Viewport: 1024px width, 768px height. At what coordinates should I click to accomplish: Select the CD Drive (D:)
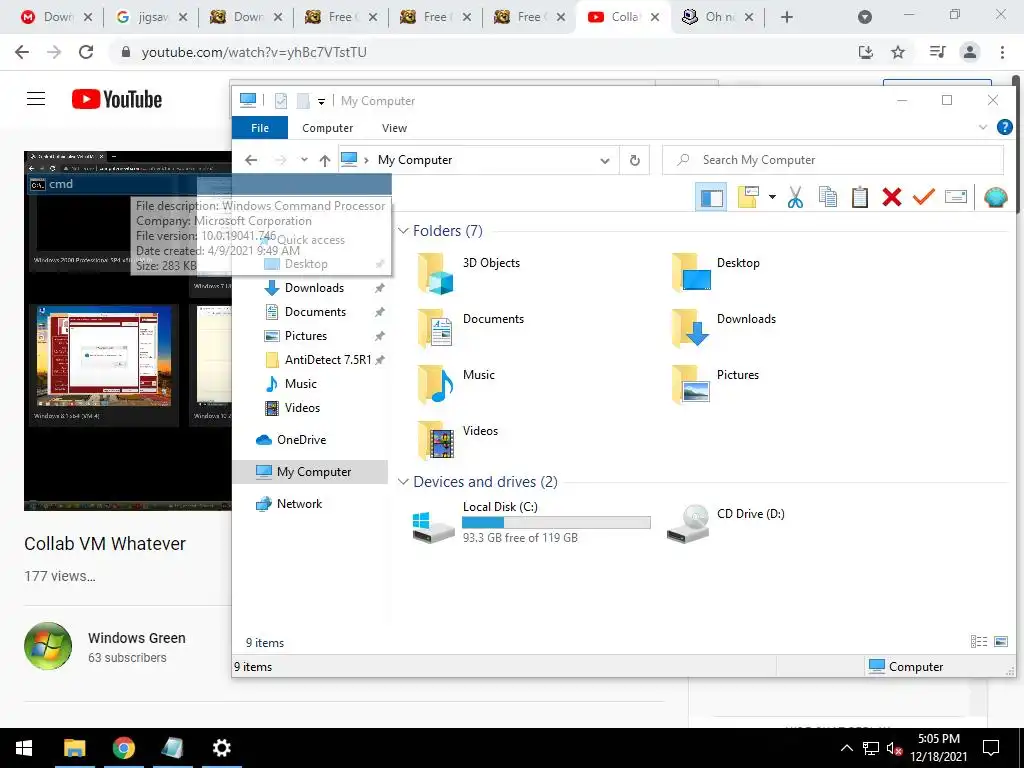725,523
